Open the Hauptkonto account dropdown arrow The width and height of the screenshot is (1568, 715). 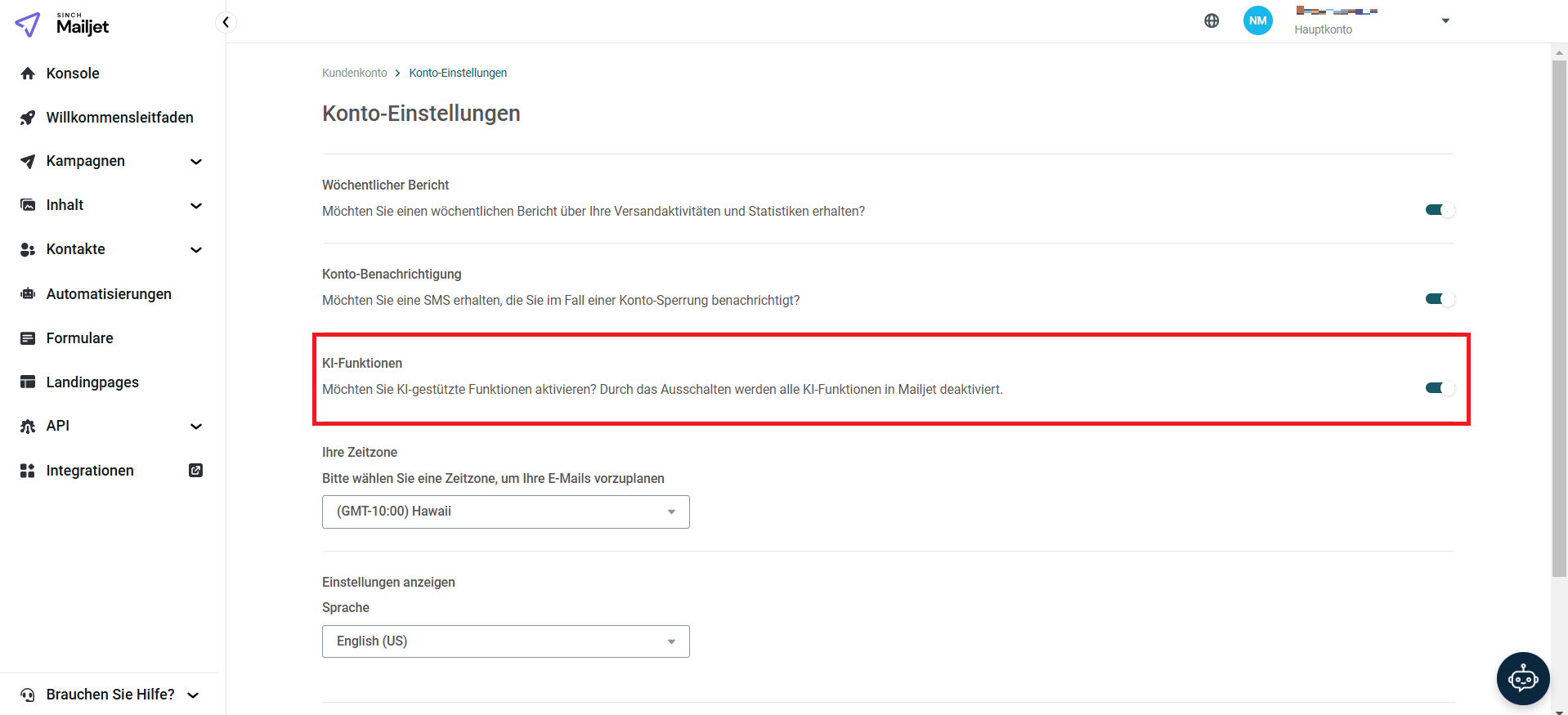(1445, 21)
